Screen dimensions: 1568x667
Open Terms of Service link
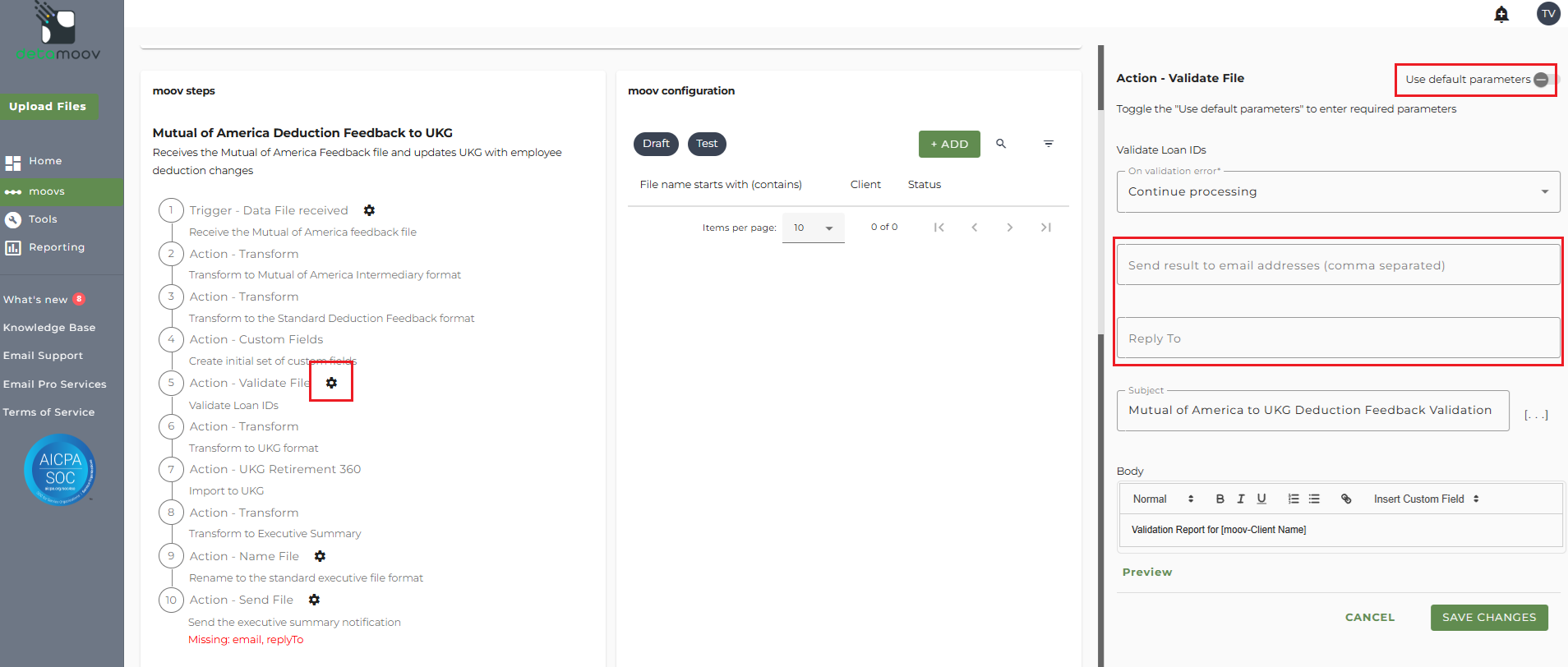[x=48, y=412]
